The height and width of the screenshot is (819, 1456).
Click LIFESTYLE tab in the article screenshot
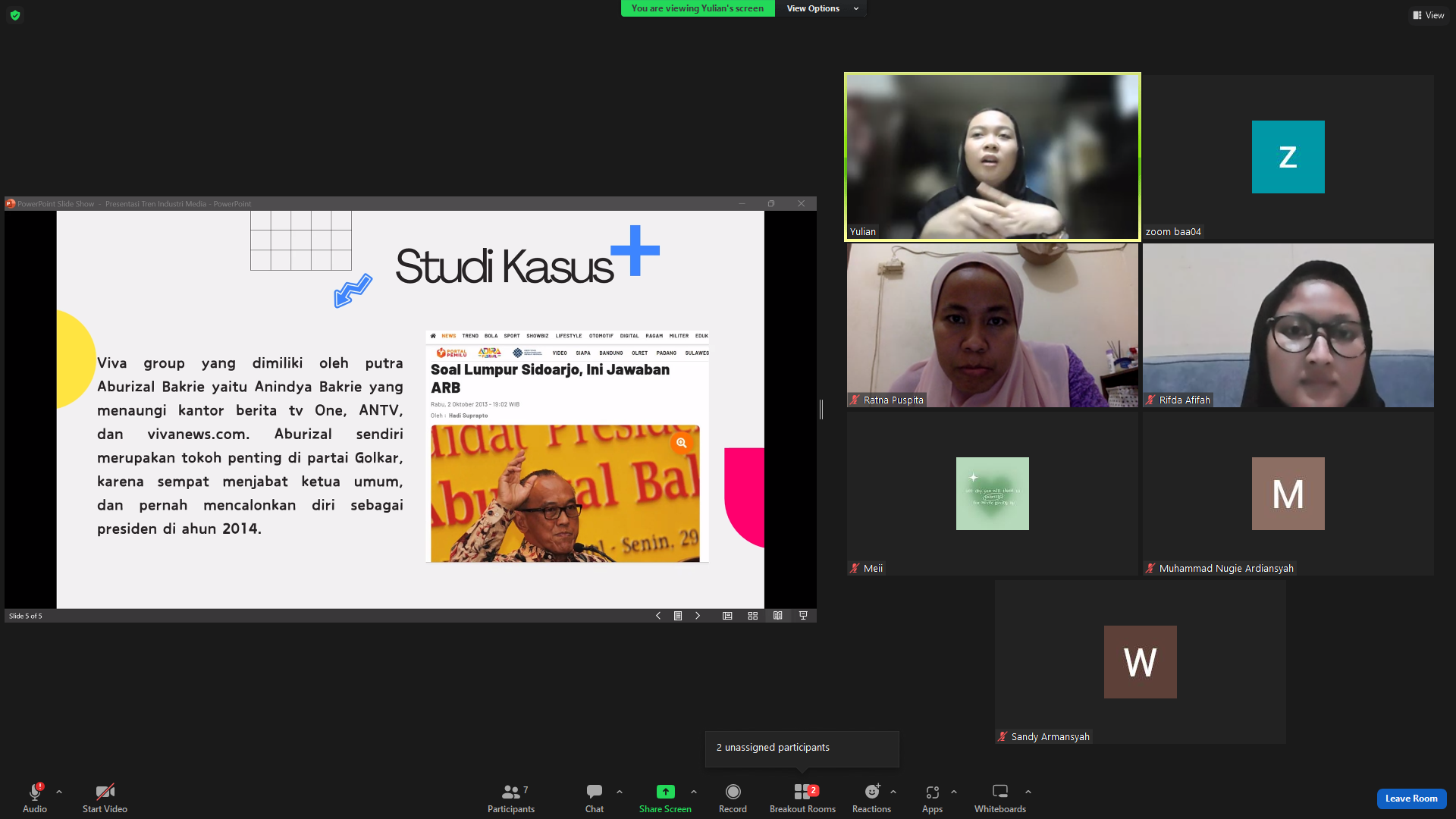point(569,336)
